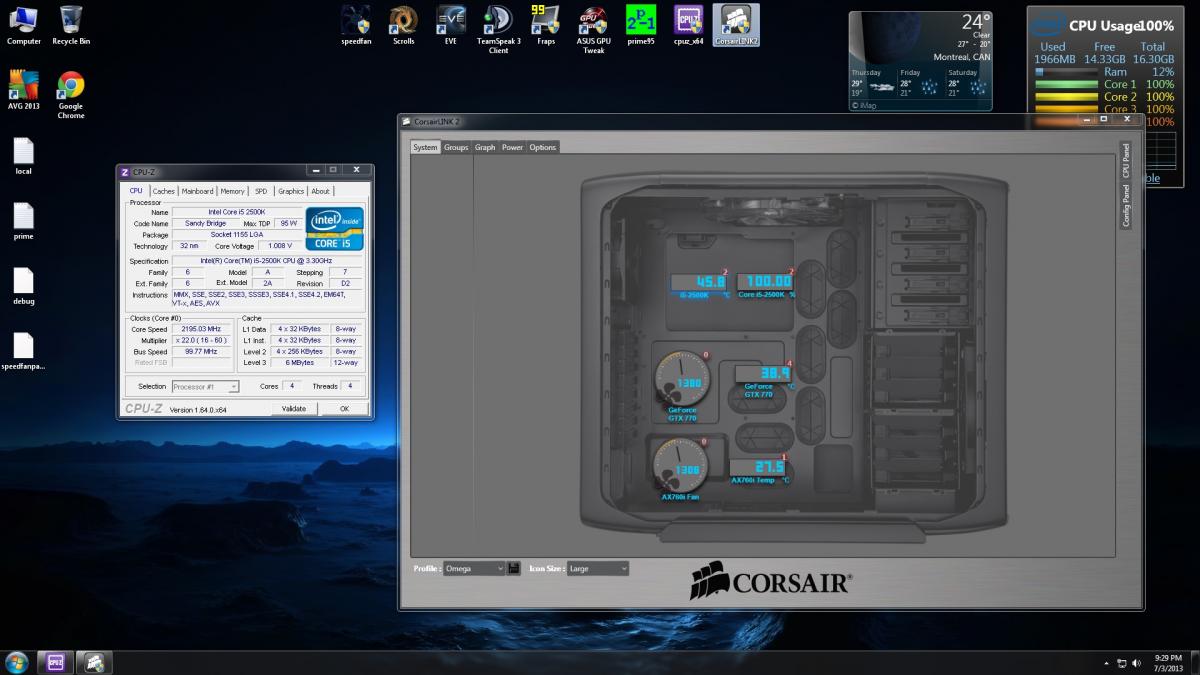Viewport: 1200px width, 675px height.
Task: Open the Icon Size dropdown
Action: pos(598,568)
